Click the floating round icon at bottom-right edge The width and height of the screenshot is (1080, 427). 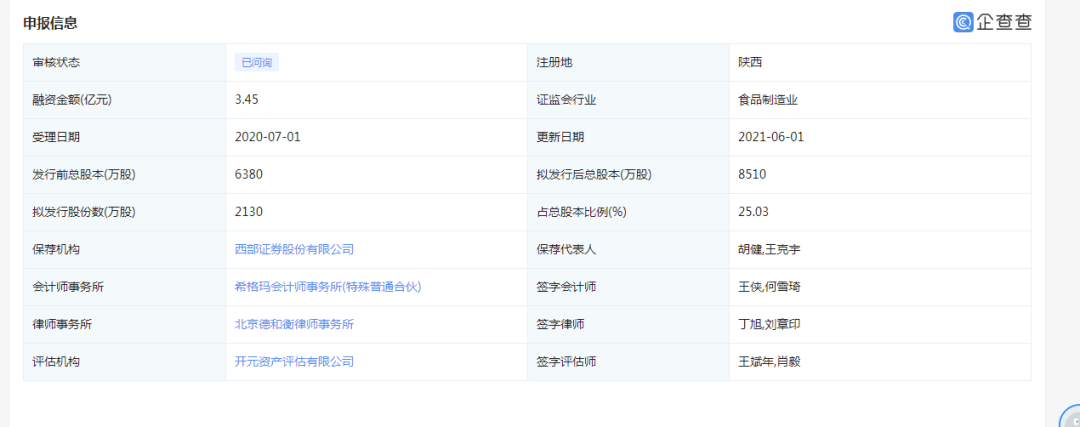click(1071, 418)
